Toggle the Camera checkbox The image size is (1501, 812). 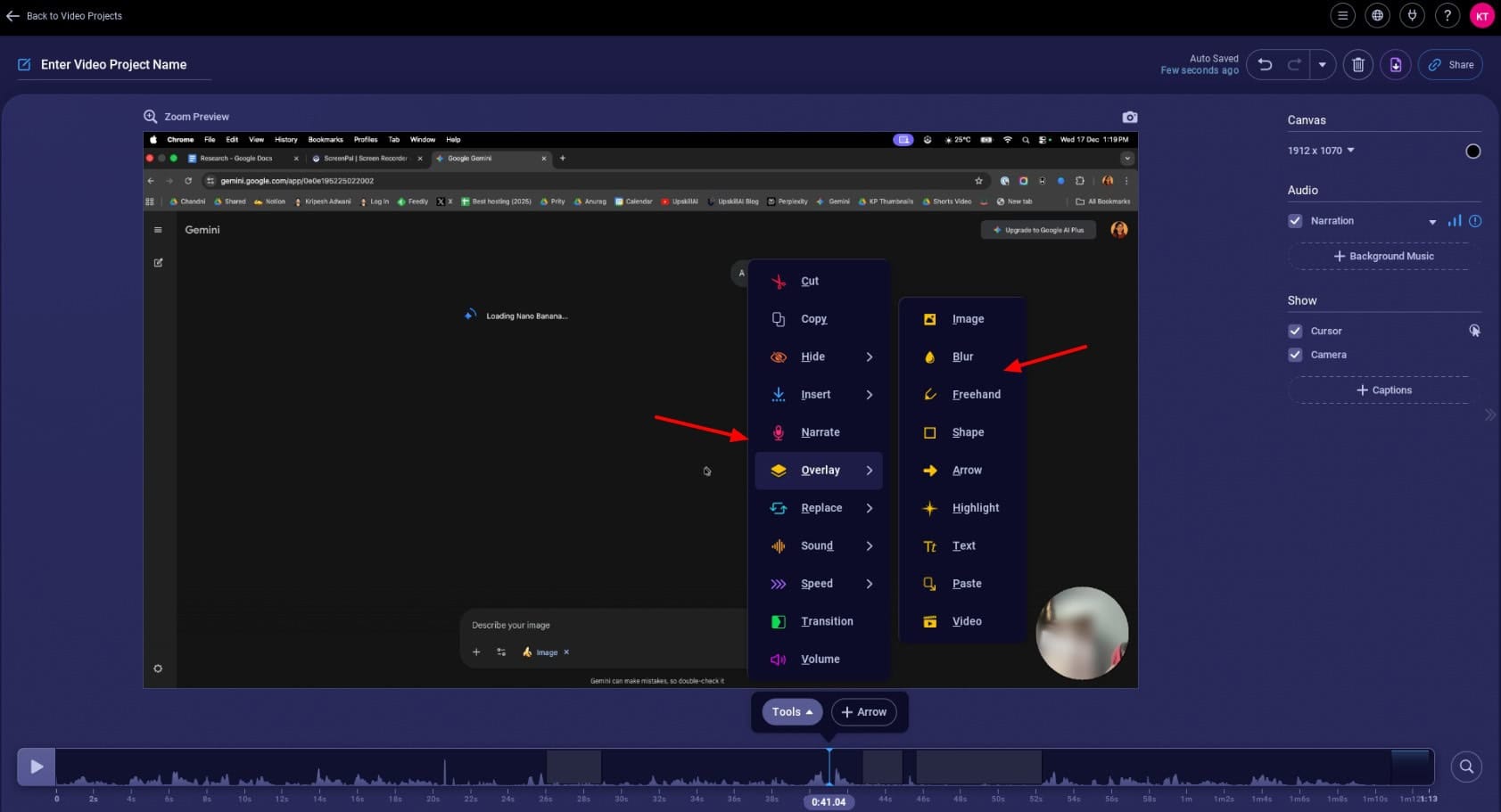[1295, 355]
